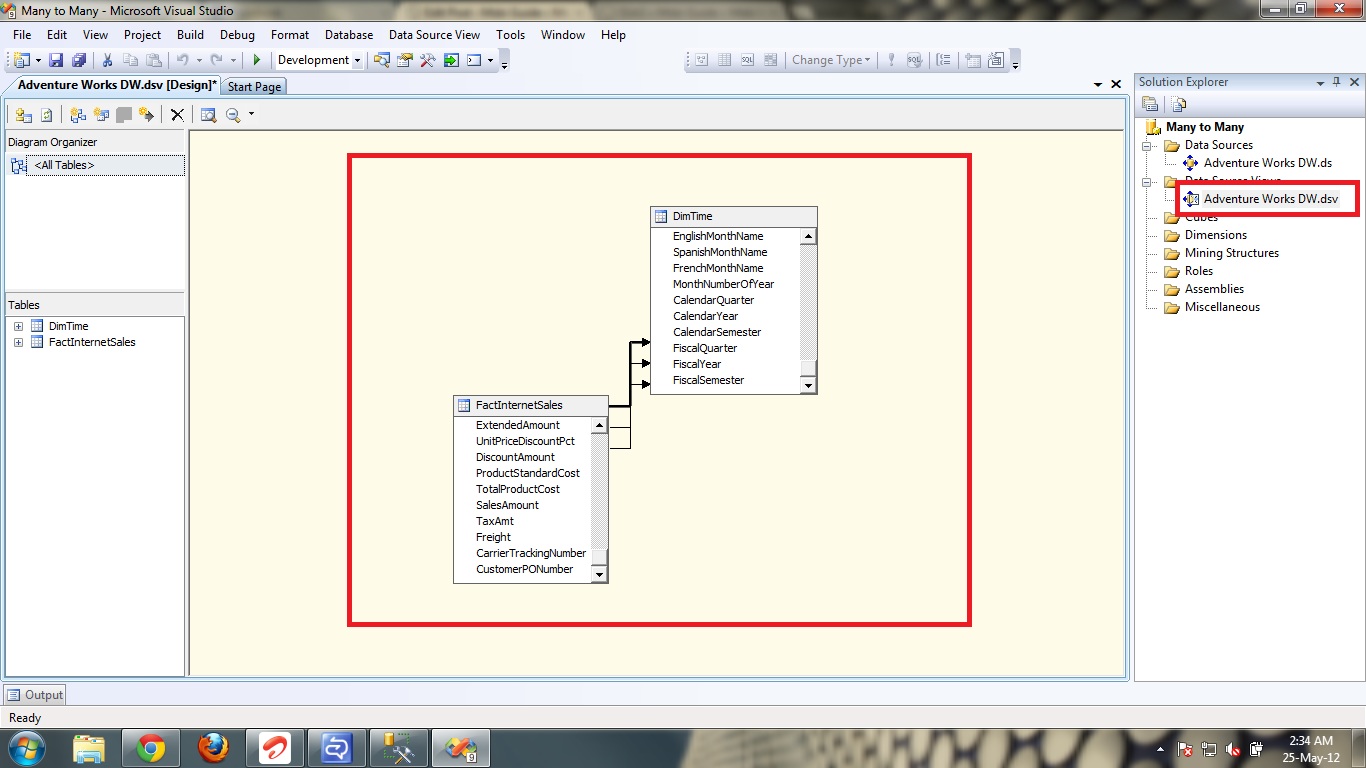Screen dimensions: 1366x768
Task: Click the Cut scissors icon
Action: [107, 59]
